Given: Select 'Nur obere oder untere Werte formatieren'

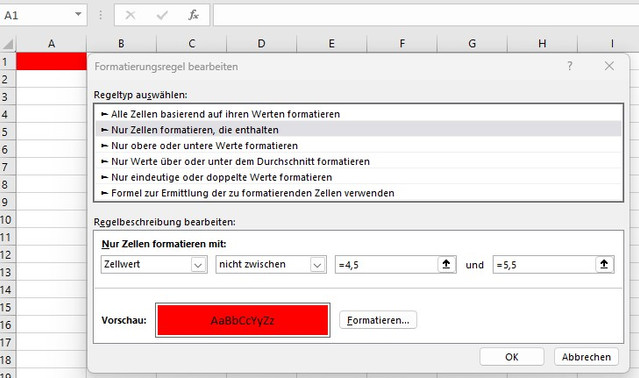Looking at the screenshot, I should pyautogui.click(x=358, y=145).
